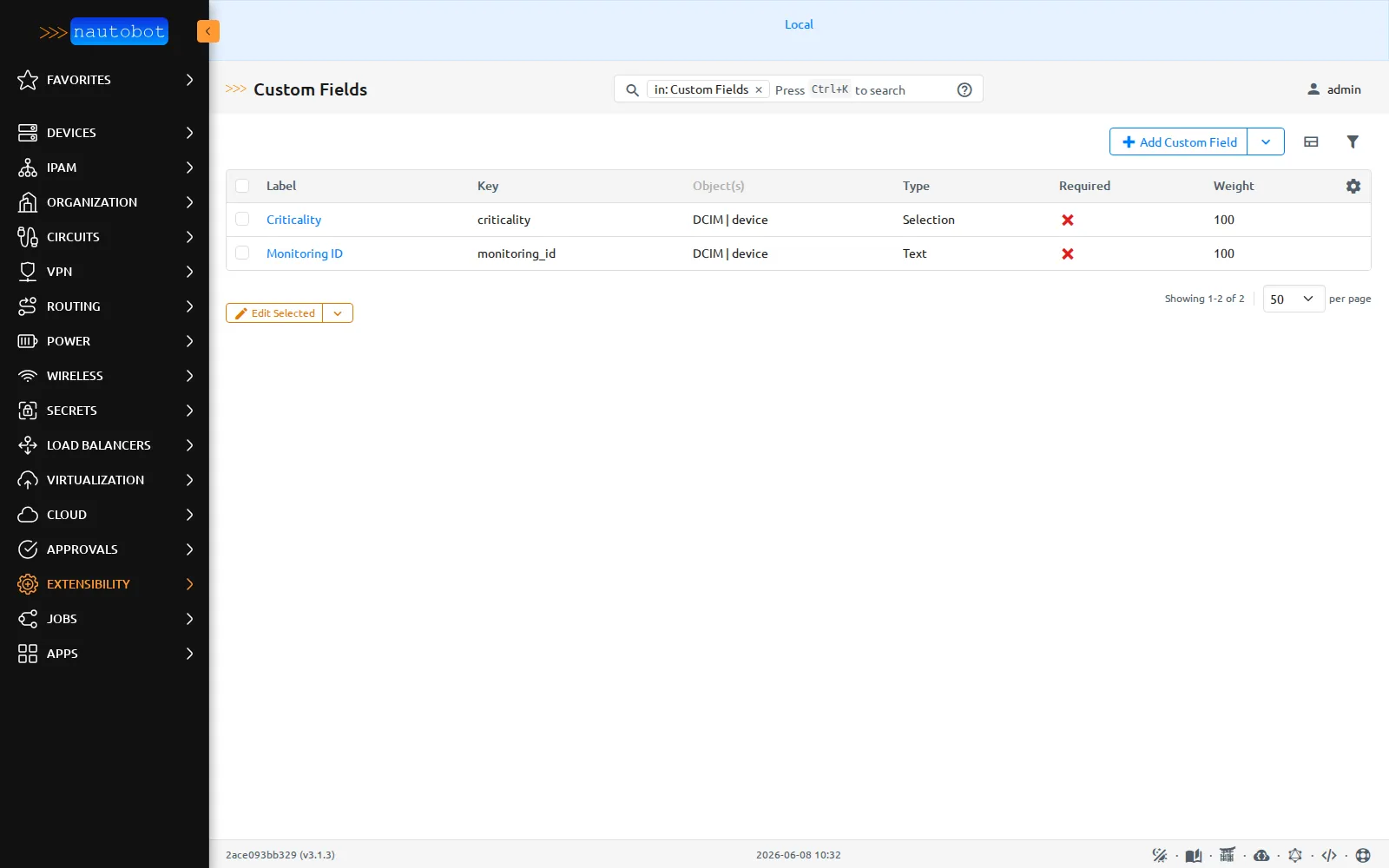
Task: Open Add Custom Field dropdown arrow
Action: (1266, 141)
